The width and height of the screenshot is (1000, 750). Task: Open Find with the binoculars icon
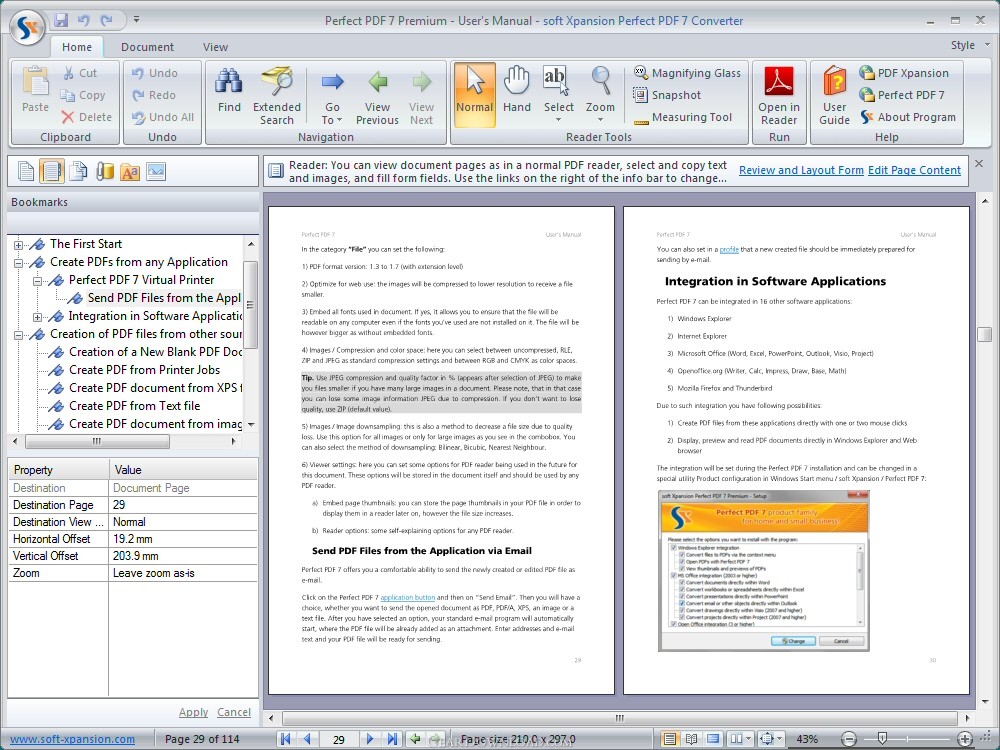coord(229,90)
